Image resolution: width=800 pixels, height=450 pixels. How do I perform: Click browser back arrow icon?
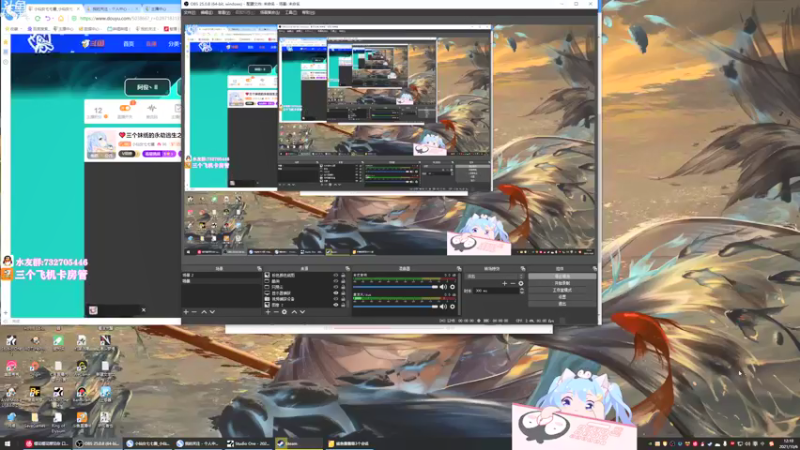coord(48,18)
